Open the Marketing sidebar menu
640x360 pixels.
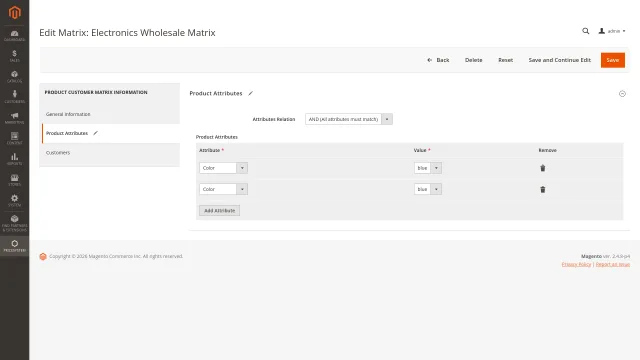(14, 118)
